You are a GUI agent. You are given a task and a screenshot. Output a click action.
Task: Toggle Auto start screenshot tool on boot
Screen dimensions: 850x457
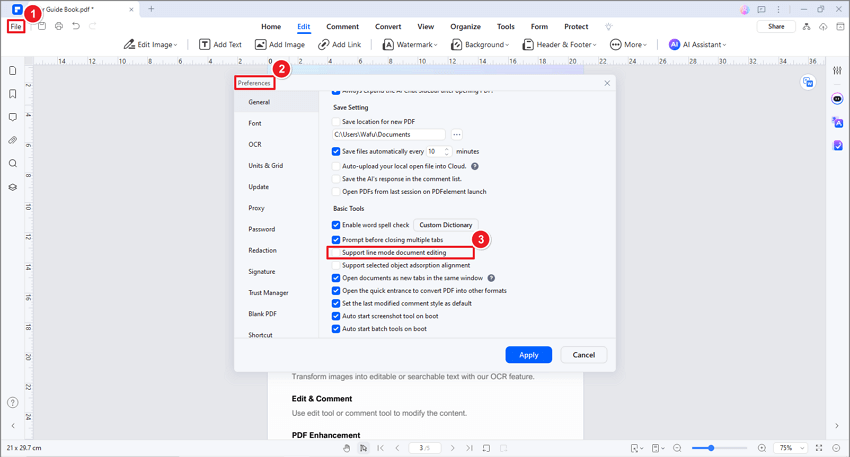(336, 316)
